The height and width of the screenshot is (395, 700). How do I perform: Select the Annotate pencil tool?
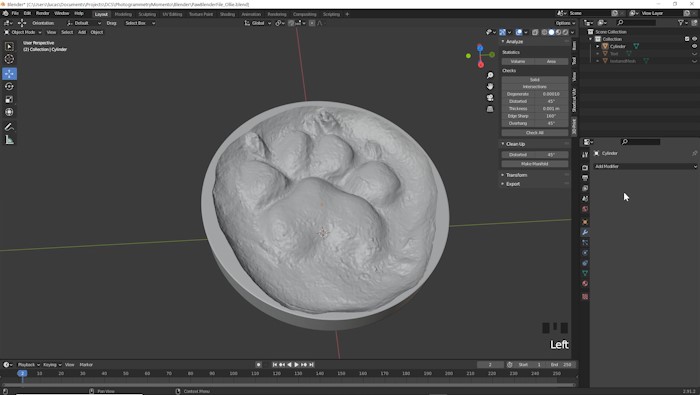[x=9, y=127]
